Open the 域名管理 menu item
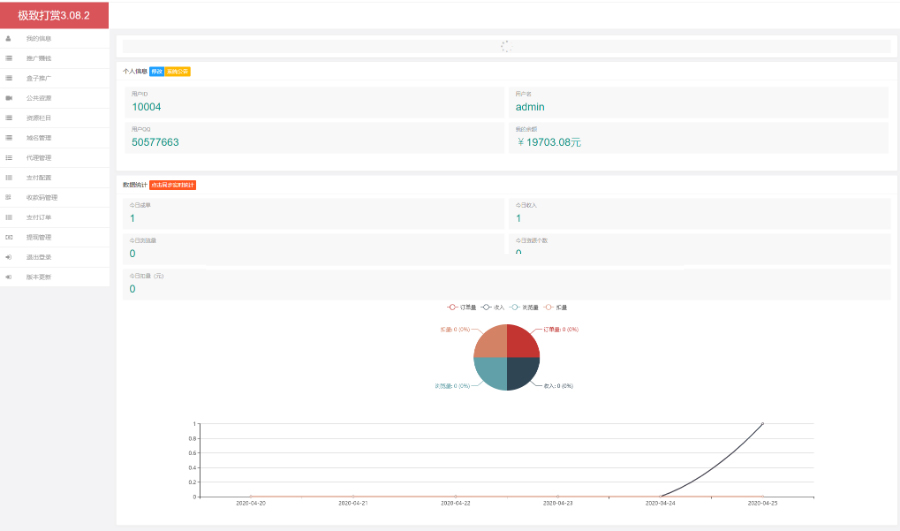 pyautogui.click(x=39, y=138)
